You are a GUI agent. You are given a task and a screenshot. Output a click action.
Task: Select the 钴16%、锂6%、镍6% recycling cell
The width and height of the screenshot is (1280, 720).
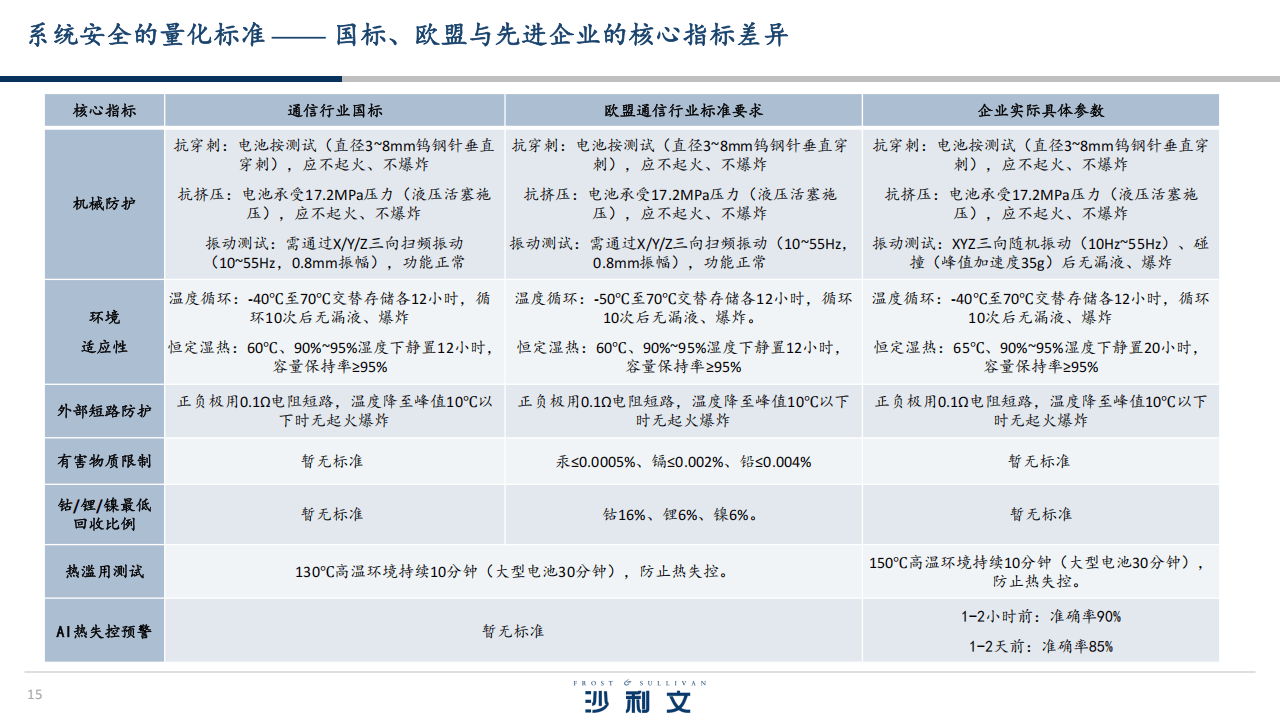click(x=683, y=515)
